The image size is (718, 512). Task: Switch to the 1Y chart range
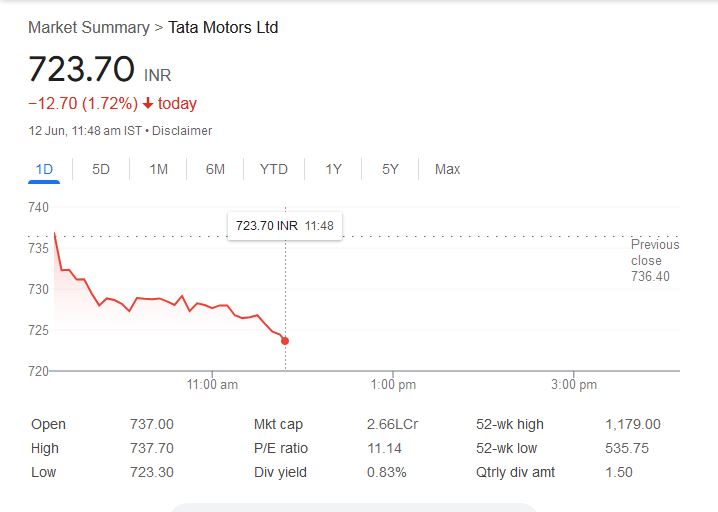tap(333, 169)
